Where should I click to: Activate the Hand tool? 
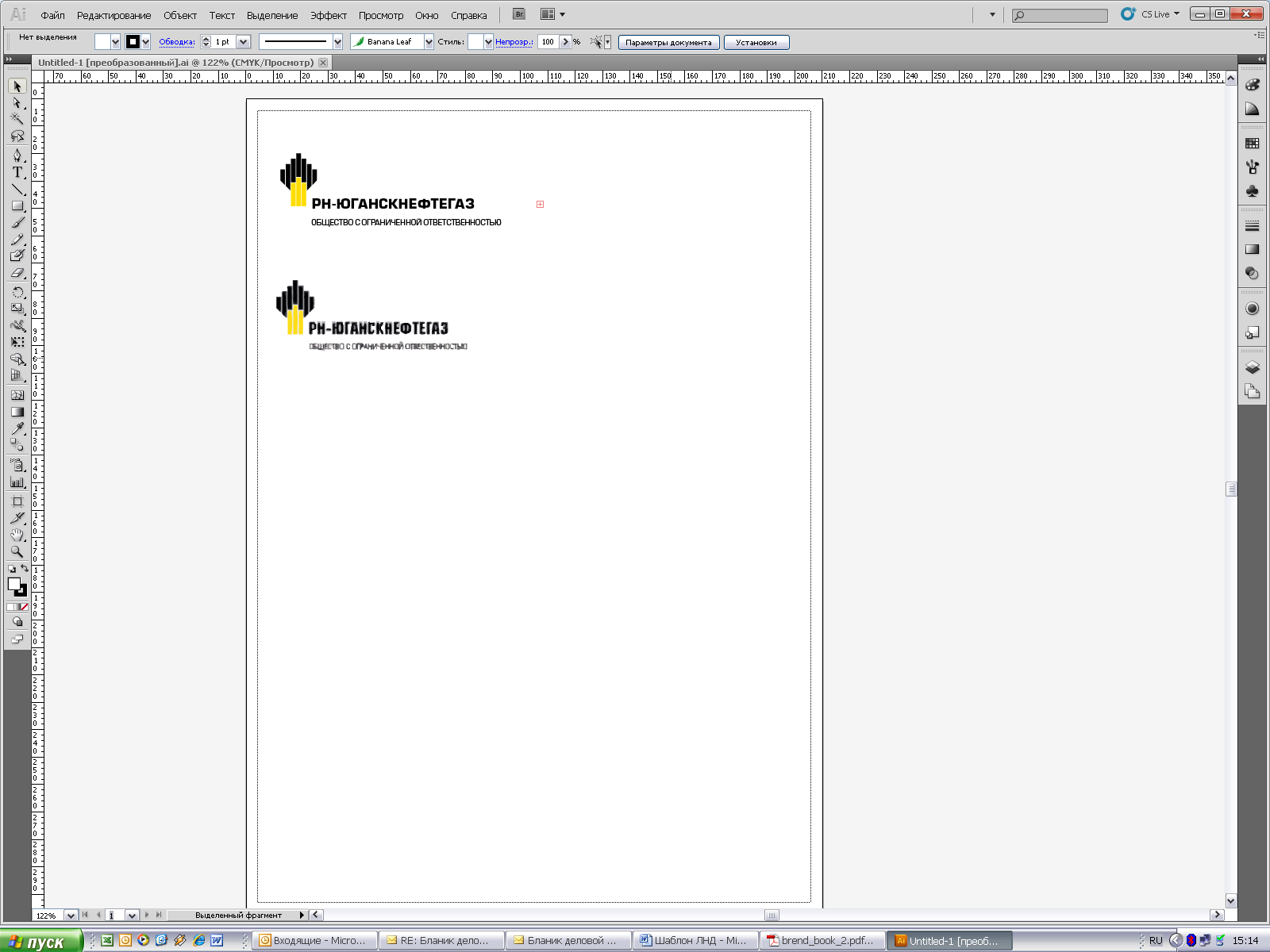point(17,535)
